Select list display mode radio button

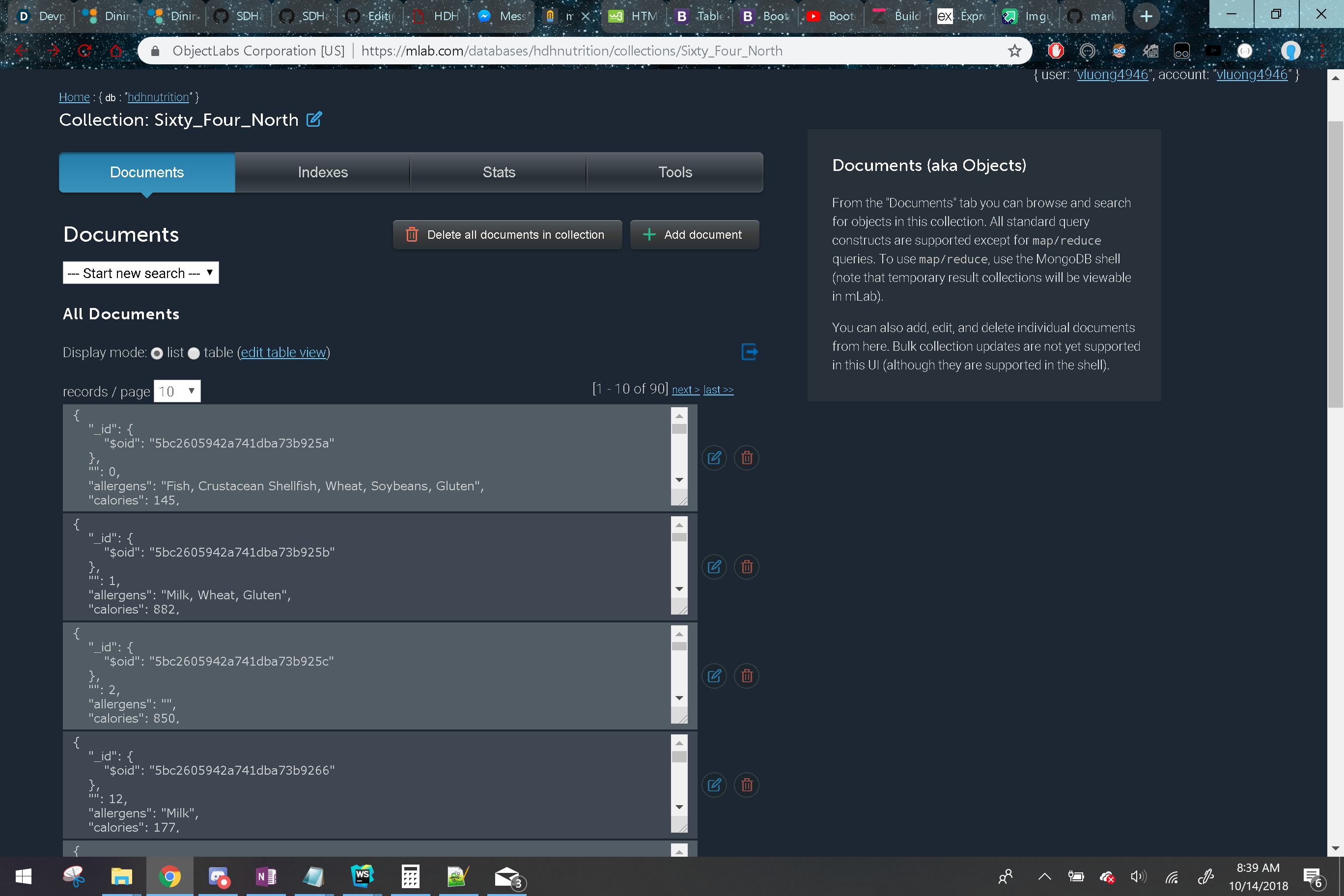(157, 353)
